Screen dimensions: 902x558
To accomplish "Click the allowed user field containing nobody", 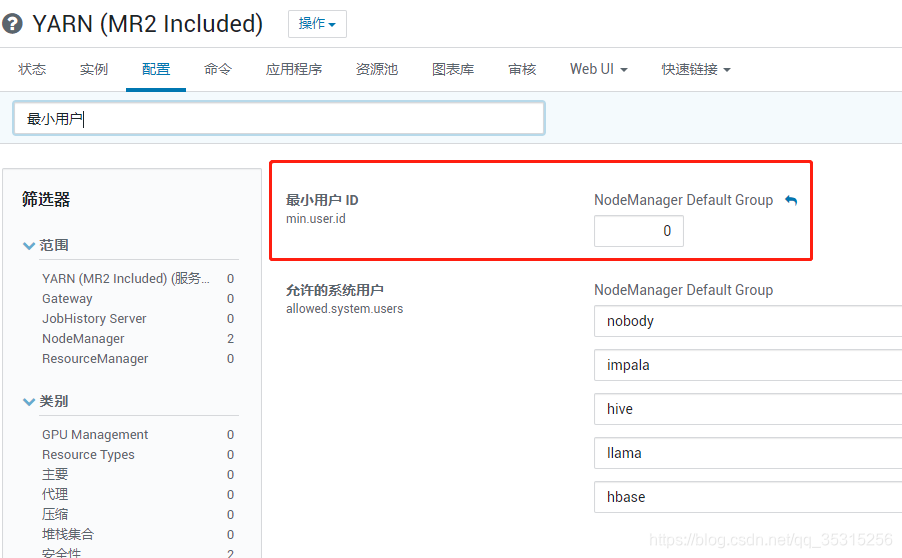I will coord(748,321).
